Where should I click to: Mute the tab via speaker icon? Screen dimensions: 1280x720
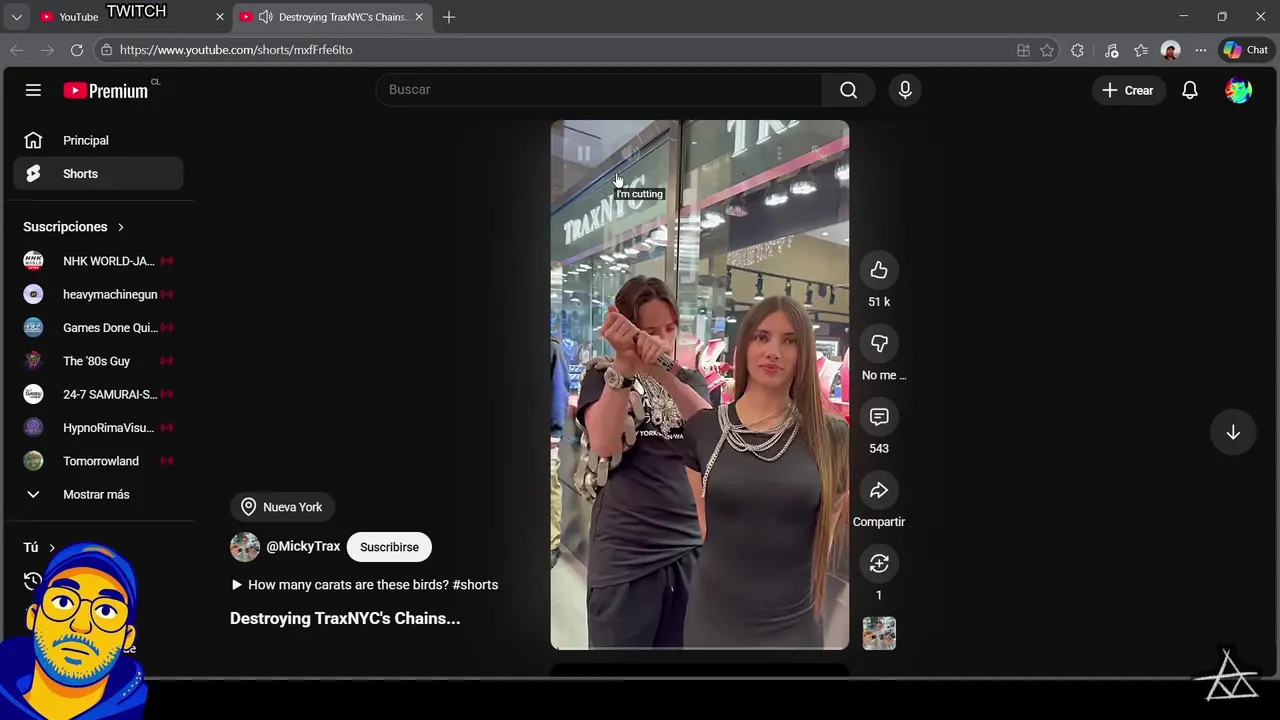pyautogui.click(x=265, y=17)
